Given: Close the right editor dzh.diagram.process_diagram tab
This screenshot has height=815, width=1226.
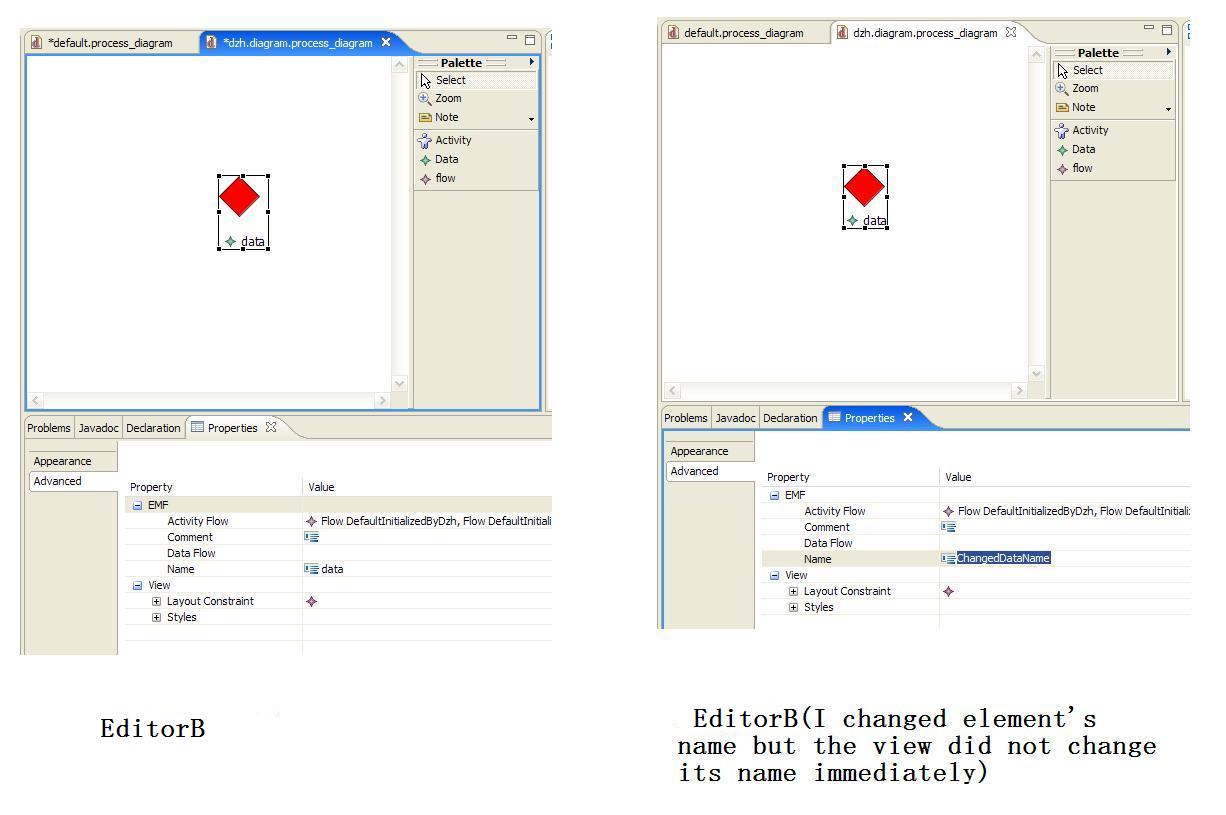Looking at the screenshot, I should [1010, 32].
